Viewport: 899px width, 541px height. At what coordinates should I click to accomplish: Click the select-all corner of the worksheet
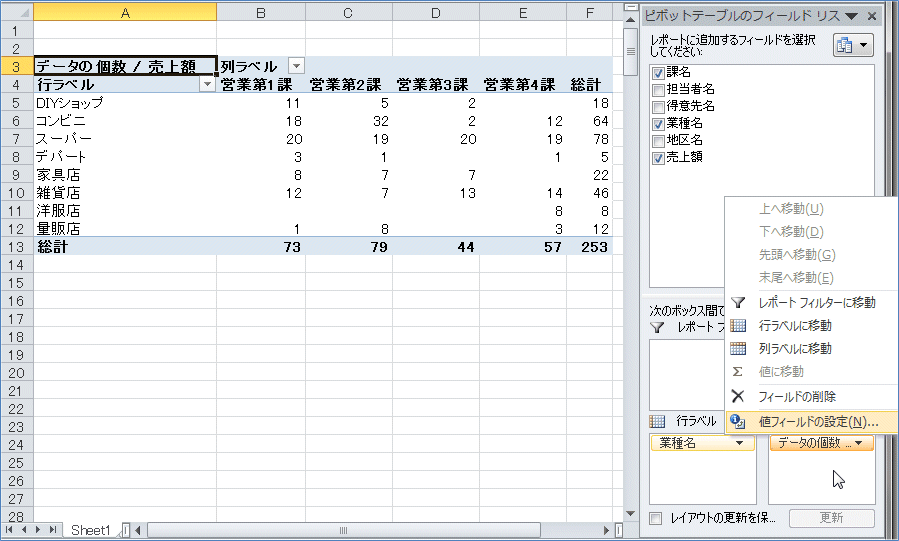[x=17, y=12]
